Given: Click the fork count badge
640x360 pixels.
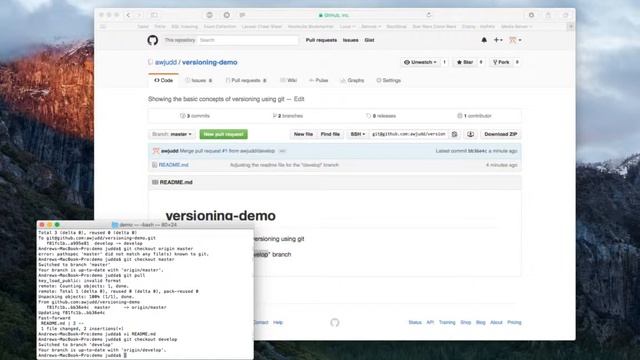Looking at the screenshot, I should (517, 62).
